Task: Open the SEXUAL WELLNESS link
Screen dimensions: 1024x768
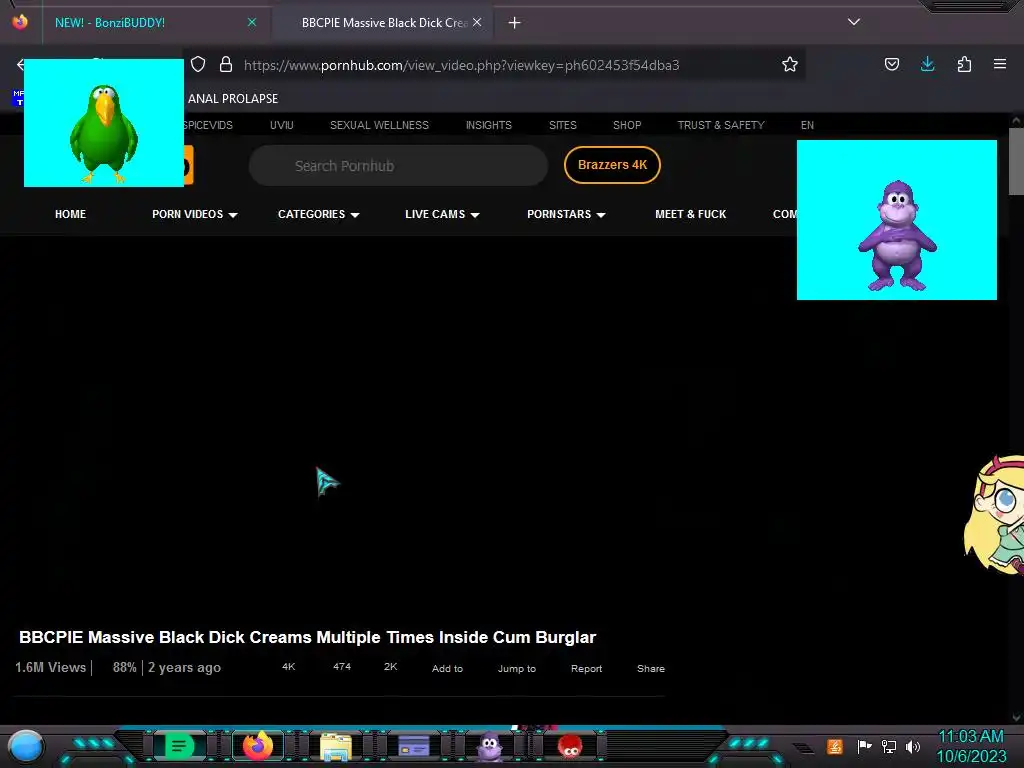Action: point(379,125)
